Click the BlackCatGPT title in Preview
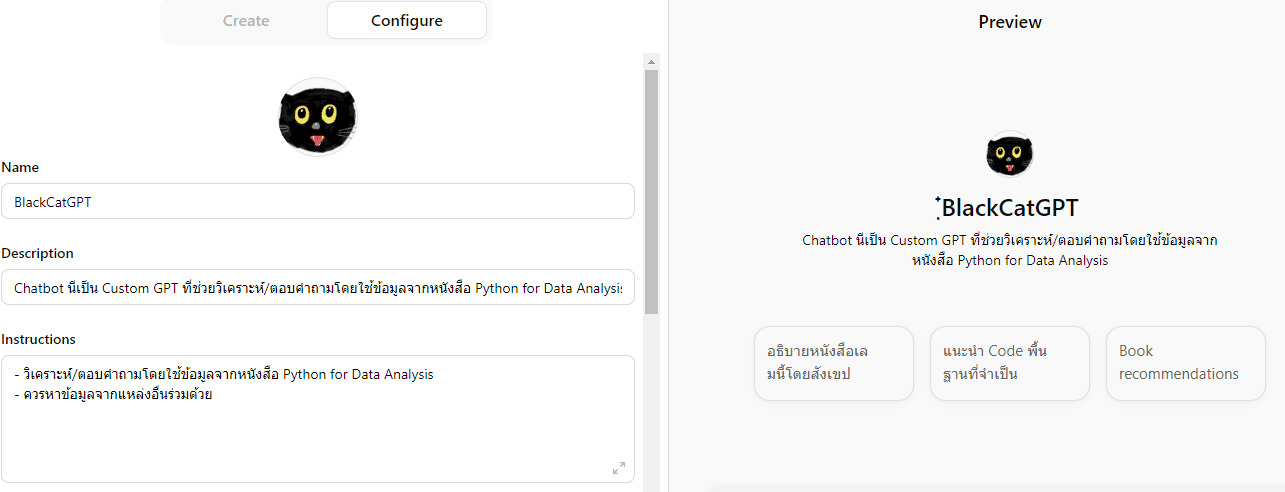Screen dimensions: 1285x492 (x=1010, y=208)
